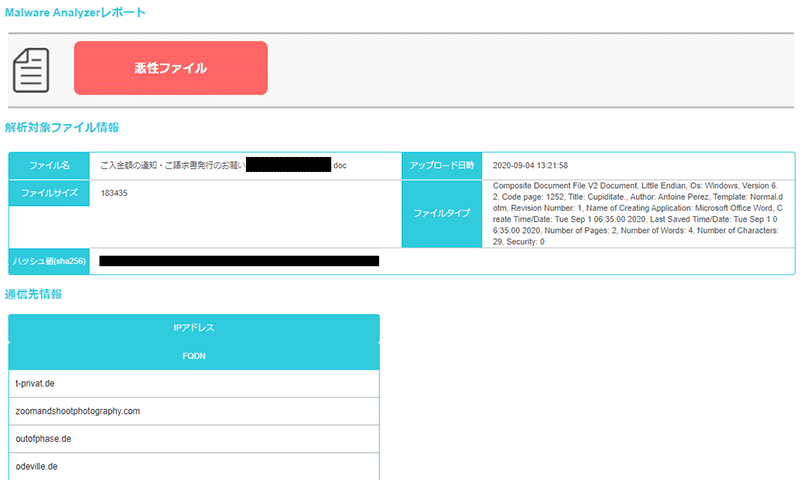Click the ファイルタイプ header cell
800x480 pixels.
[x=442, y=213]
